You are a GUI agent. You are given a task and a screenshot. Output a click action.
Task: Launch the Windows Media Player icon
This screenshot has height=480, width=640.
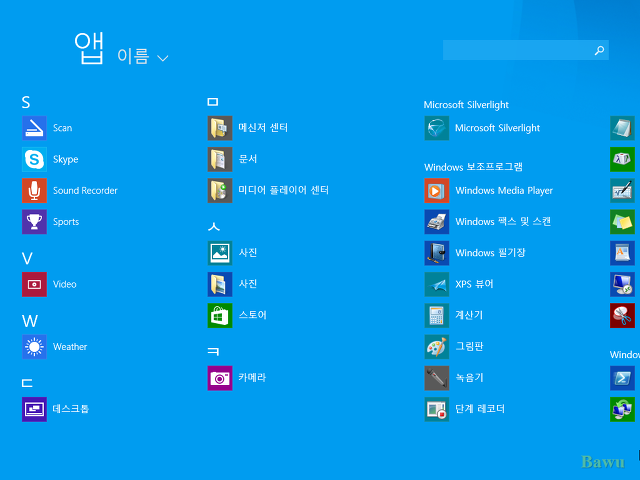(437, 190)
